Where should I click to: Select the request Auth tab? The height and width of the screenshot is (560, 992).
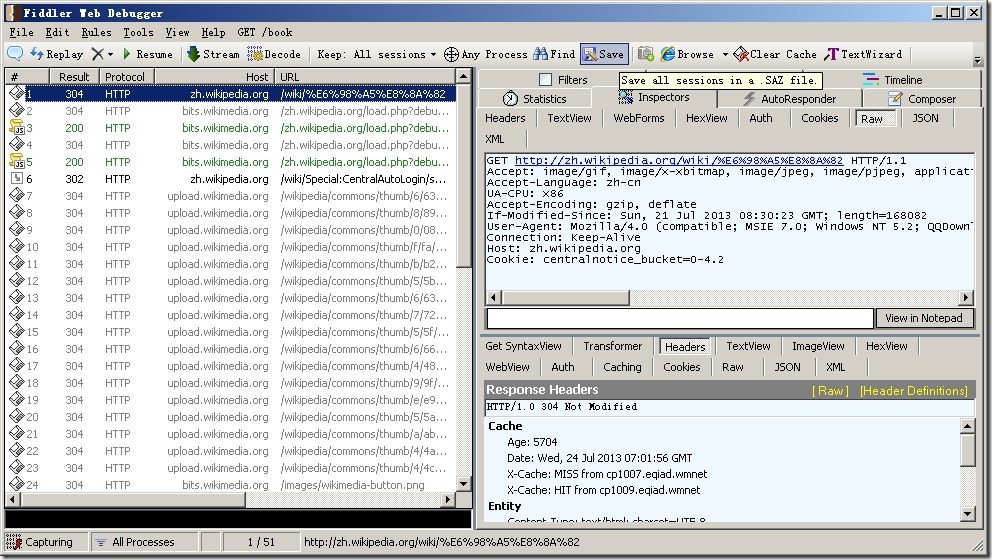(761, 118)
